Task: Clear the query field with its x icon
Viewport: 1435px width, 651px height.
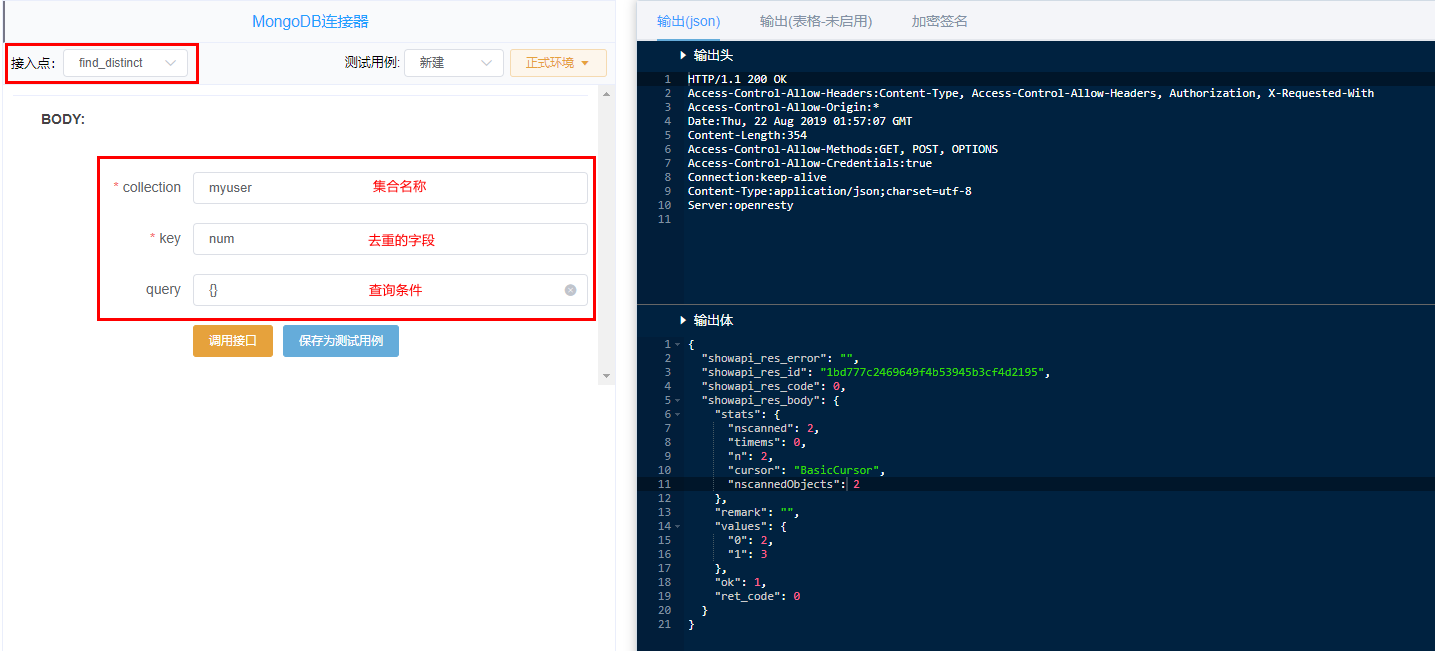Action: [570, 290]
